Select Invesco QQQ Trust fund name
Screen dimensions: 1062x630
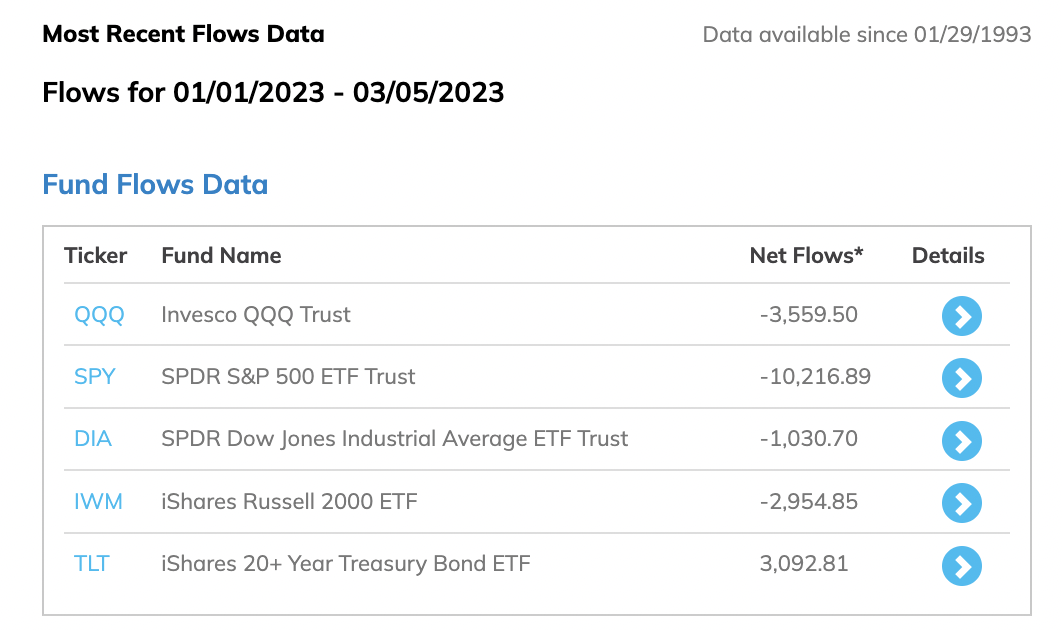[256, 315]
